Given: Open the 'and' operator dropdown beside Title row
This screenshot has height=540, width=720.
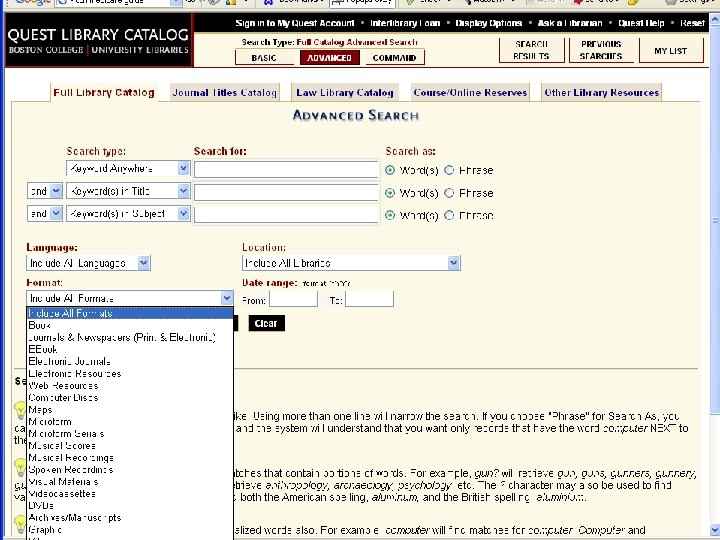Looking at the screenshot, I should point(45,191).
